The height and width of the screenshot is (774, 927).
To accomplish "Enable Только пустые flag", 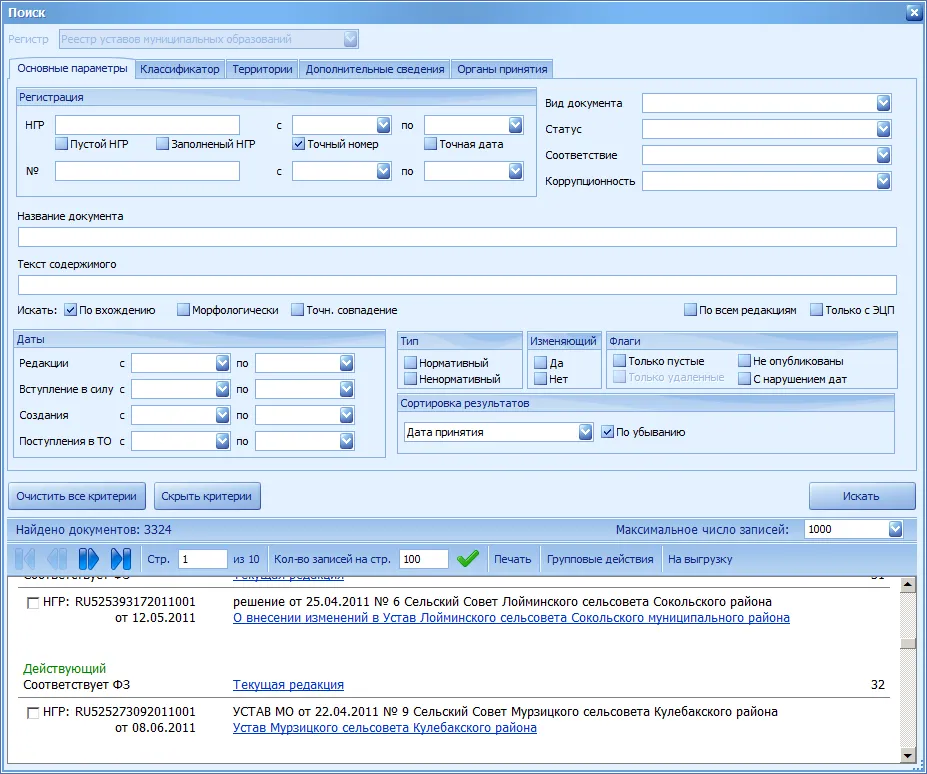I will click(620, 361).
